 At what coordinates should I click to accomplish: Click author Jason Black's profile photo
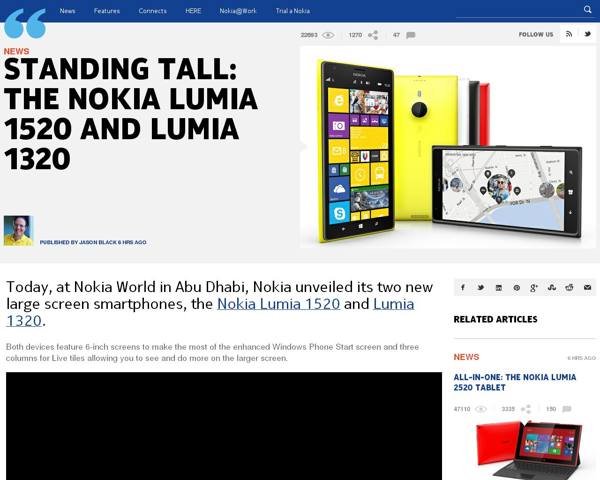(18, 230)
